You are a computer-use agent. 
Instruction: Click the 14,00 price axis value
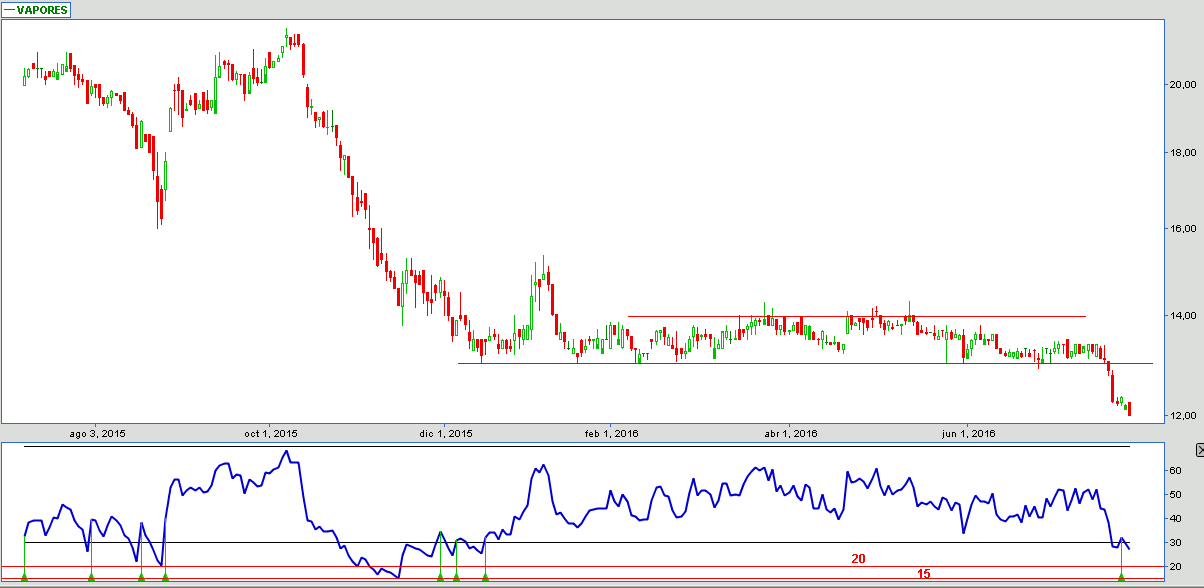1185,316
